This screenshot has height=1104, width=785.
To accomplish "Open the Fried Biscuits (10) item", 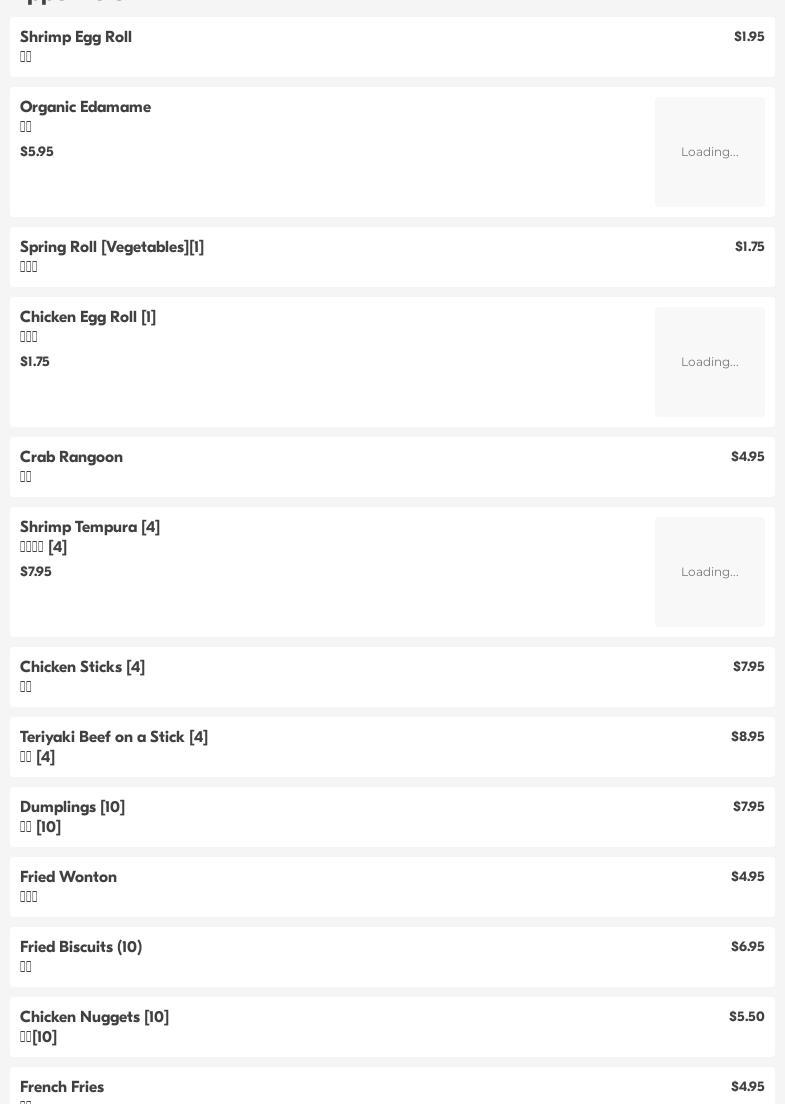I will click(x=81, y=947).
